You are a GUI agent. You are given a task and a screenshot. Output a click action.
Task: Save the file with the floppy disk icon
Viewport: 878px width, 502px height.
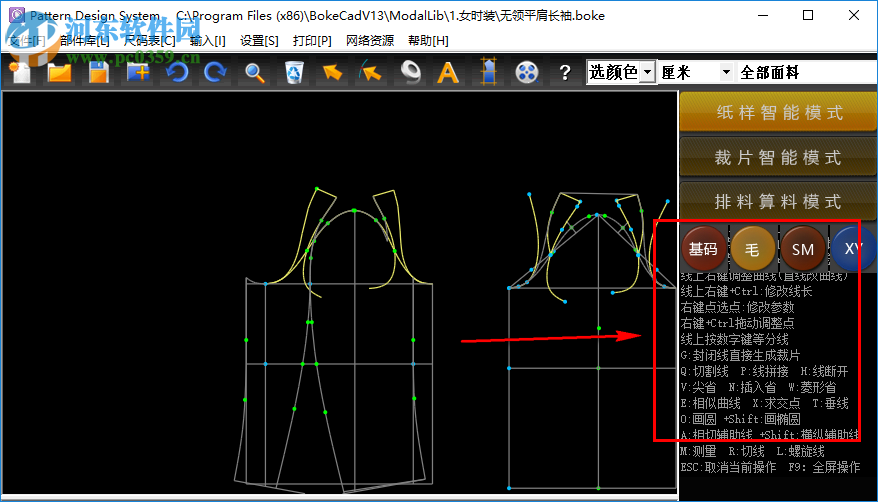pyautogui.click(x=99, y=73)
